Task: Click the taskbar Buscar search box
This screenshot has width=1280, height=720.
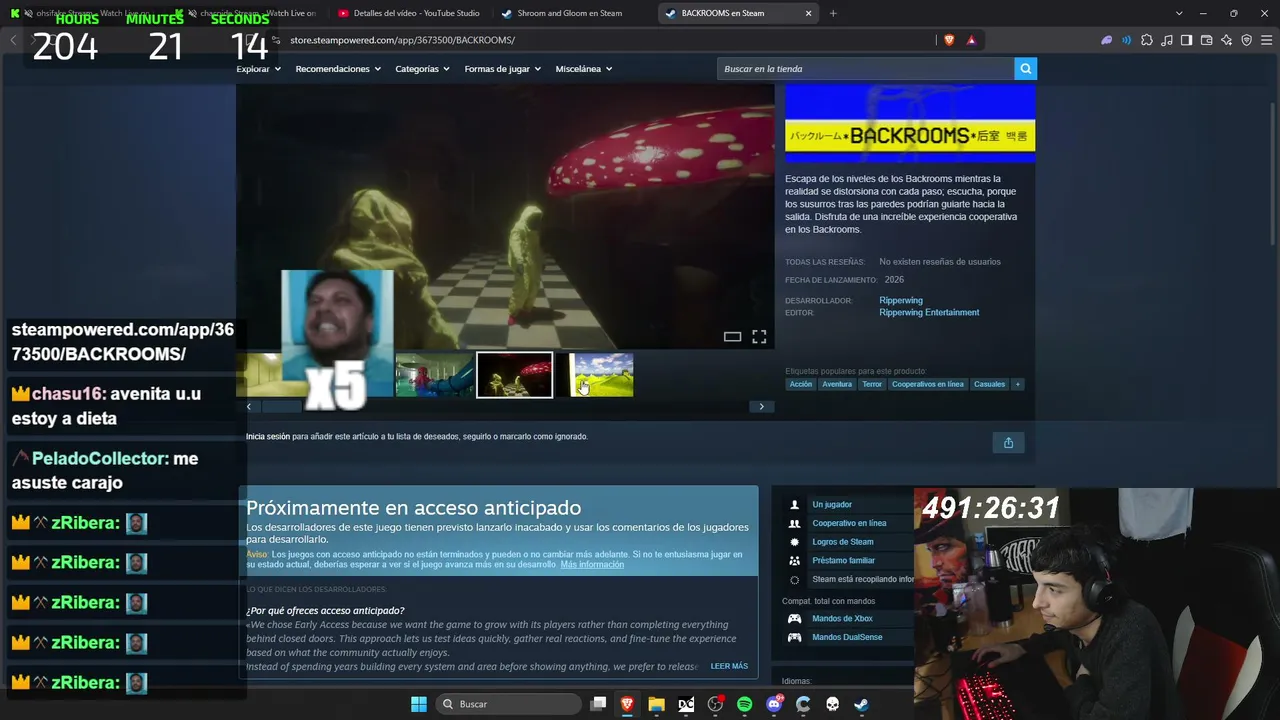Action: tap(510, 704)
